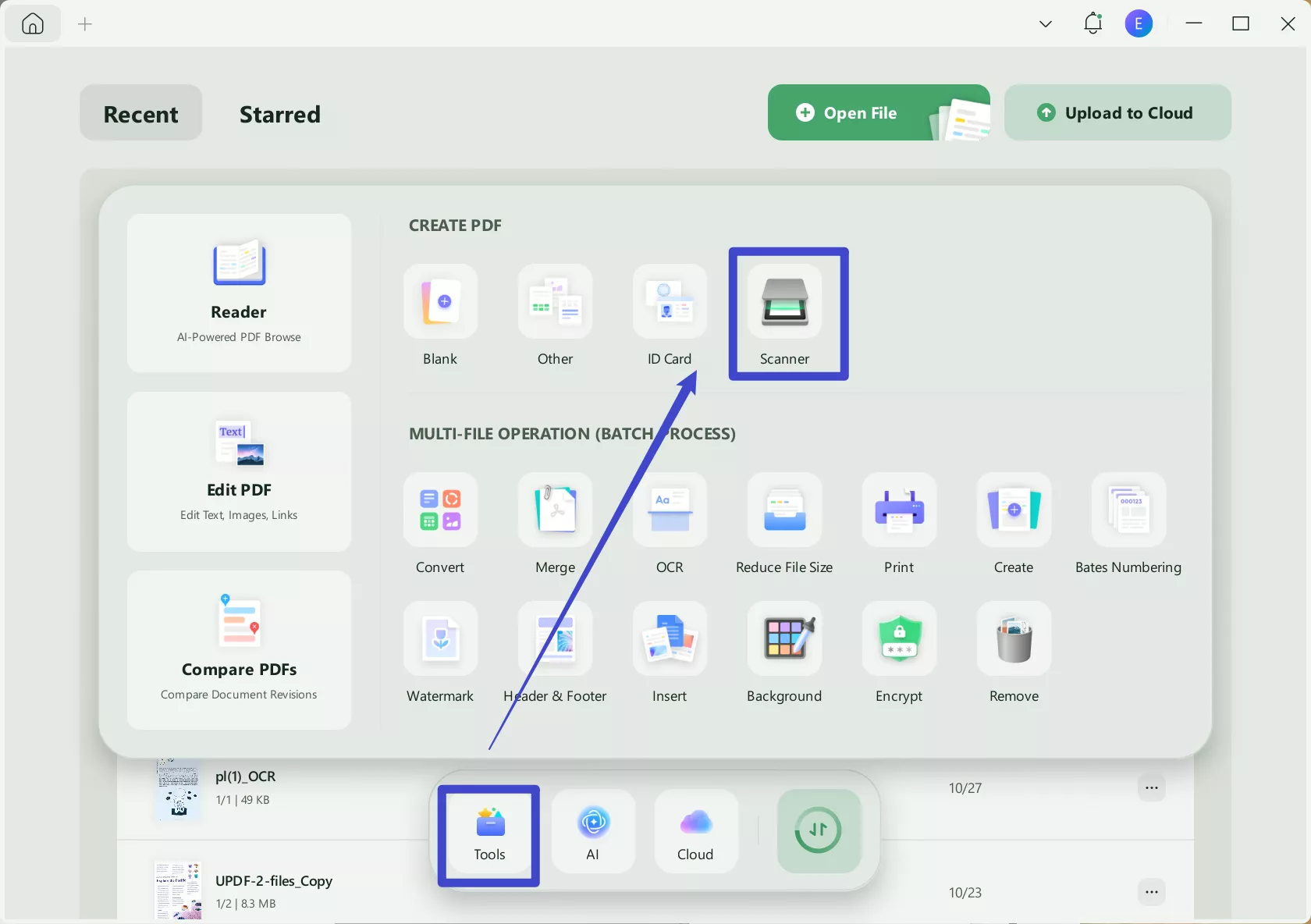Image resolution: width=1311 pixels, height=924 pixels.
Task: Click the UPDF-2-files_Copy thumbnail
Action: (177, 890)
